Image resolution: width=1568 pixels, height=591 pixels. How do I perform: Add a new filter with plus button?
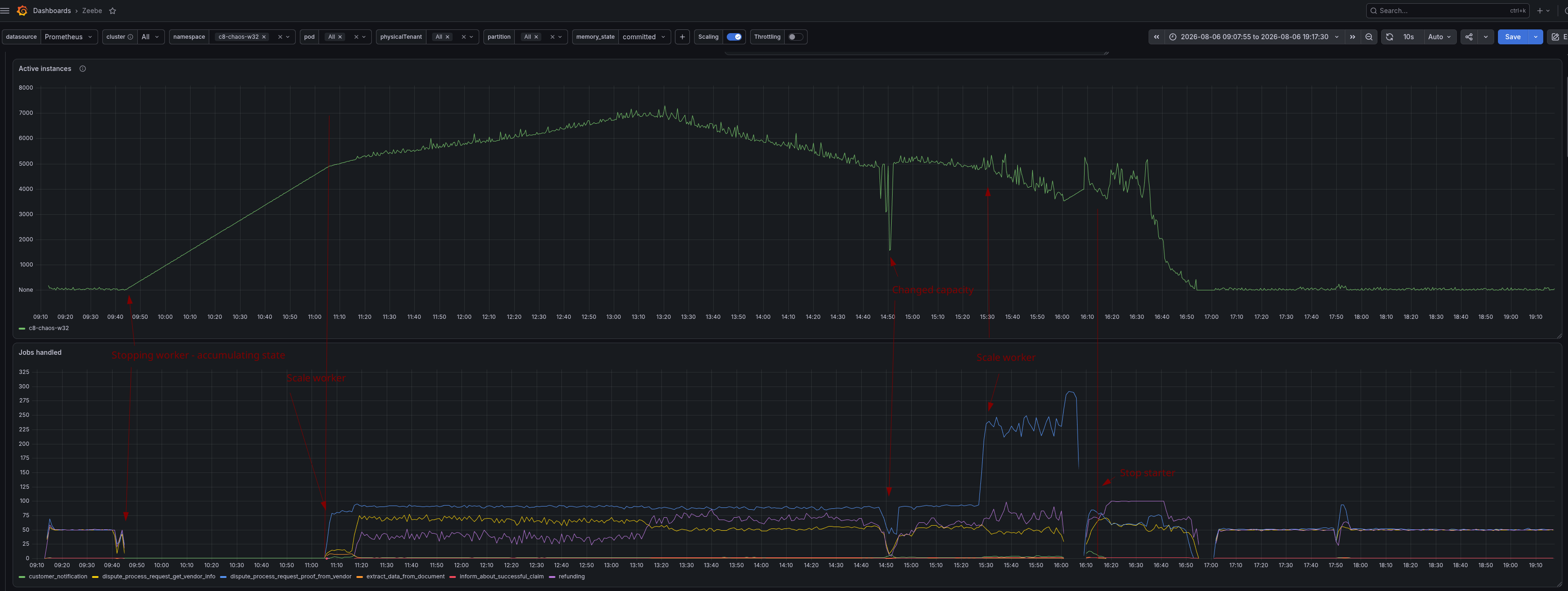682,37
